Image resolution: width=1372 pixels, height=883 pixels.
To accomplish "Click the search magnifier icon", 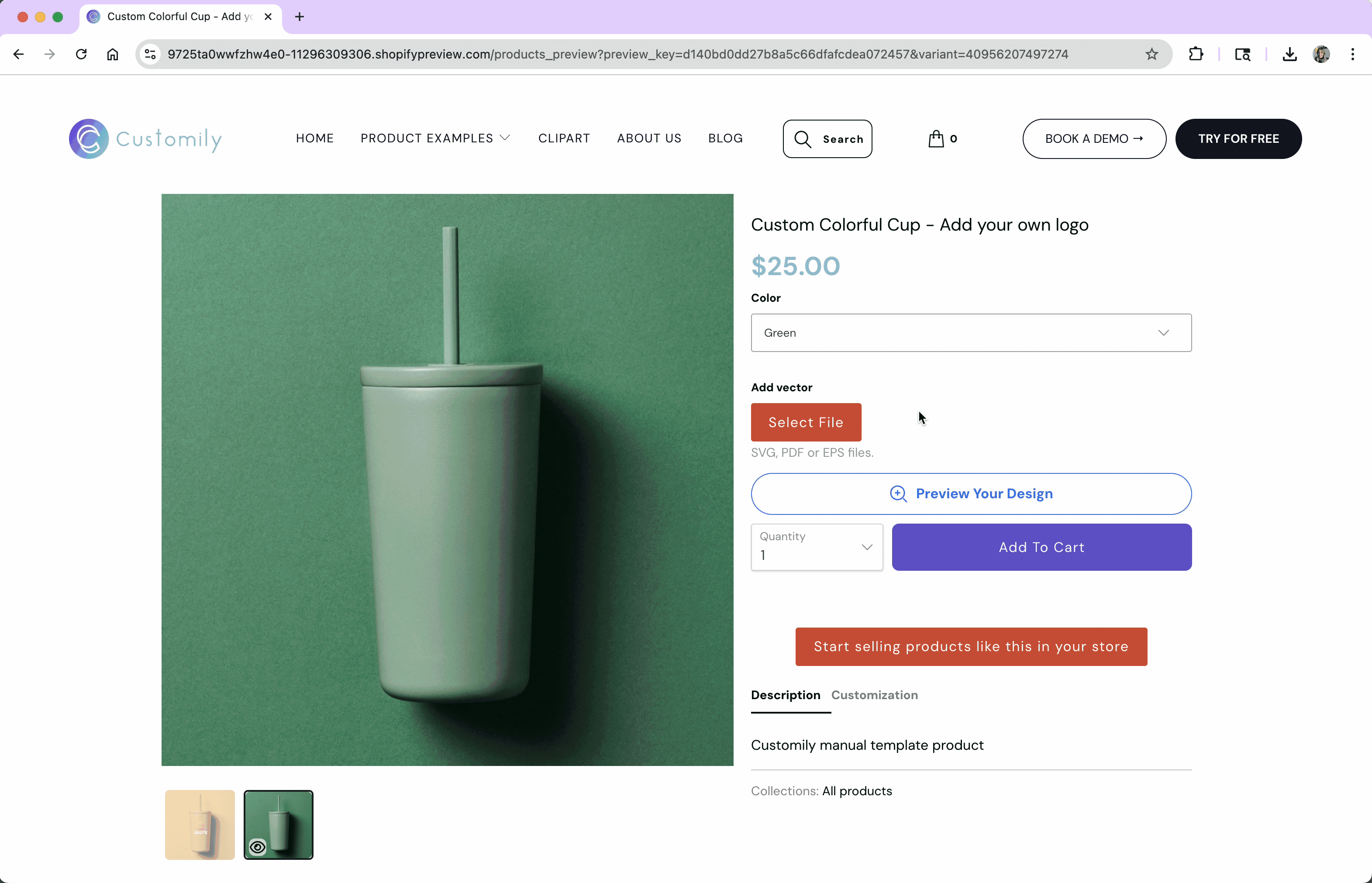I will tap(802, 139).
